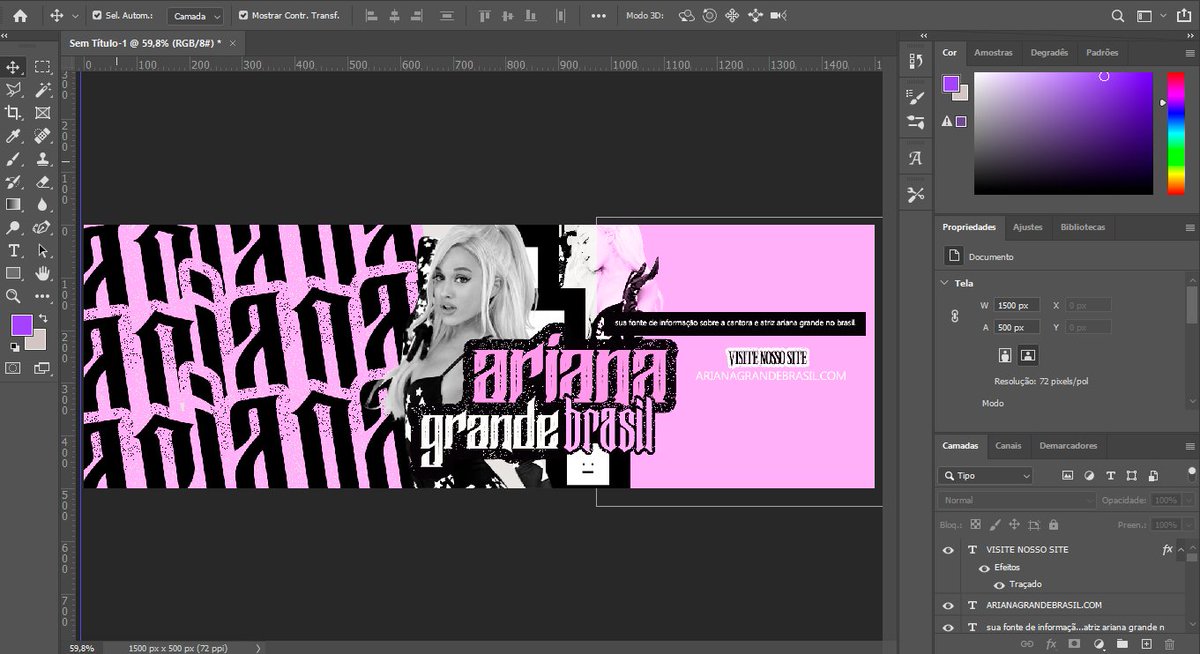The height and width of the screenshot is (654, 1200).
Task: Hide the Traçado effect
Action: (x=999, y=585)
